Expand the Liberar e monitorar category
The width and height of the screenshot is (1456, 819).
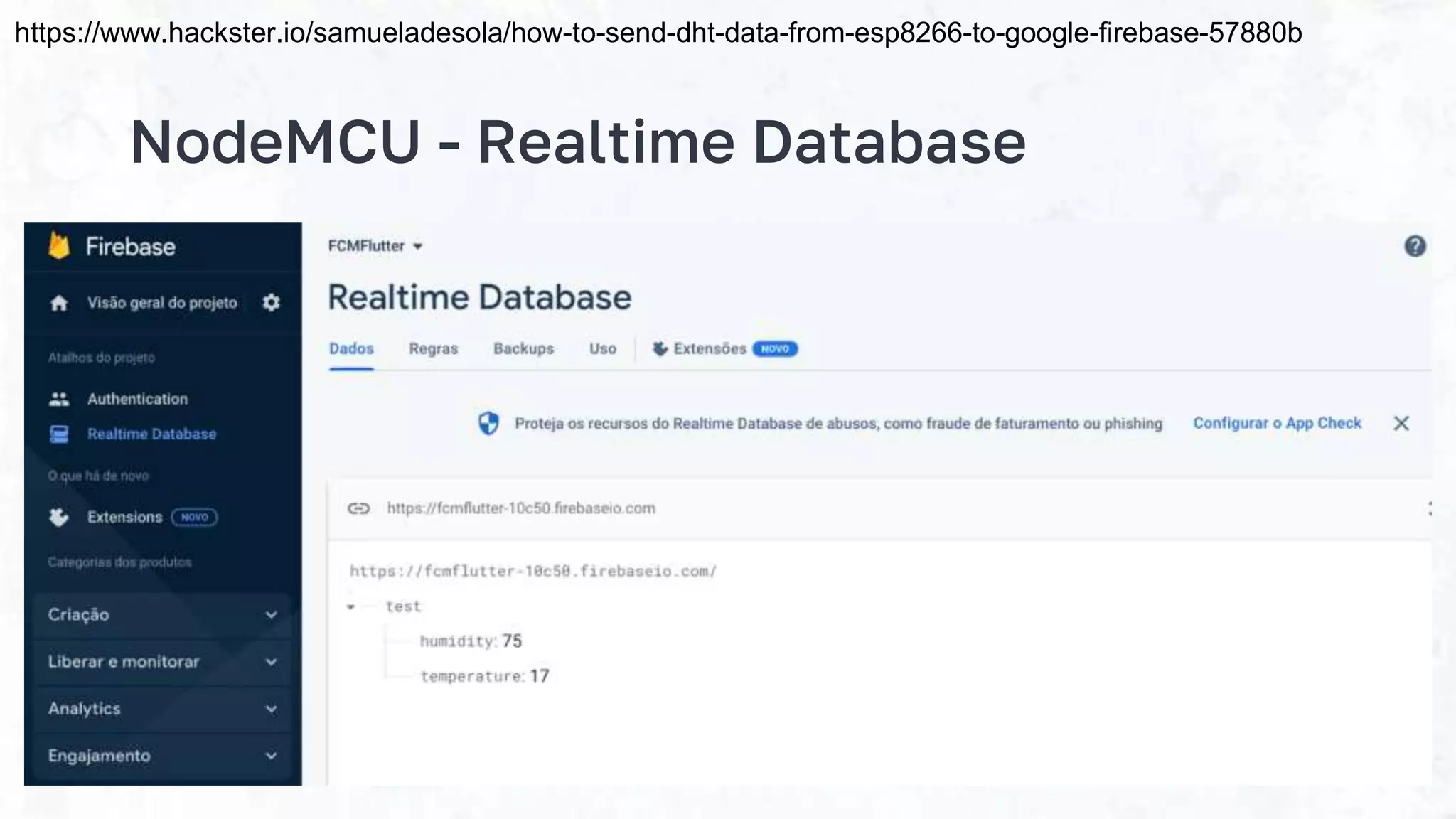pyautogui.click(x=163, y=662)
